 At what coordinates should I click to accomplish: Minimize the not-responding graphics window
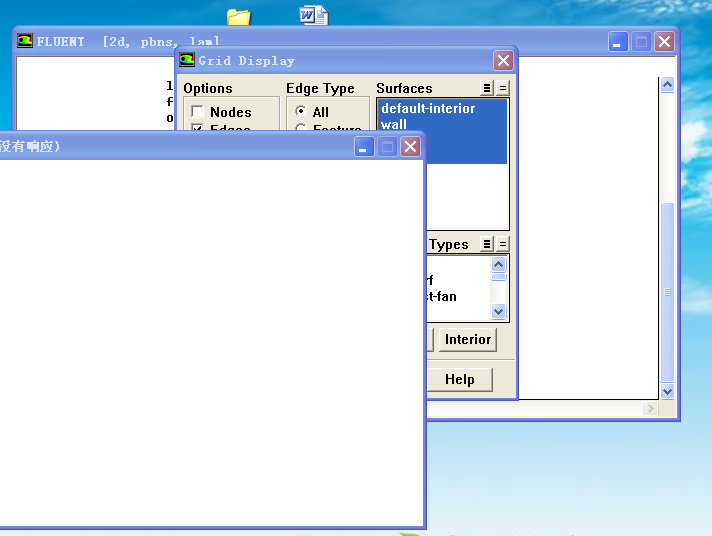[364, 147]
